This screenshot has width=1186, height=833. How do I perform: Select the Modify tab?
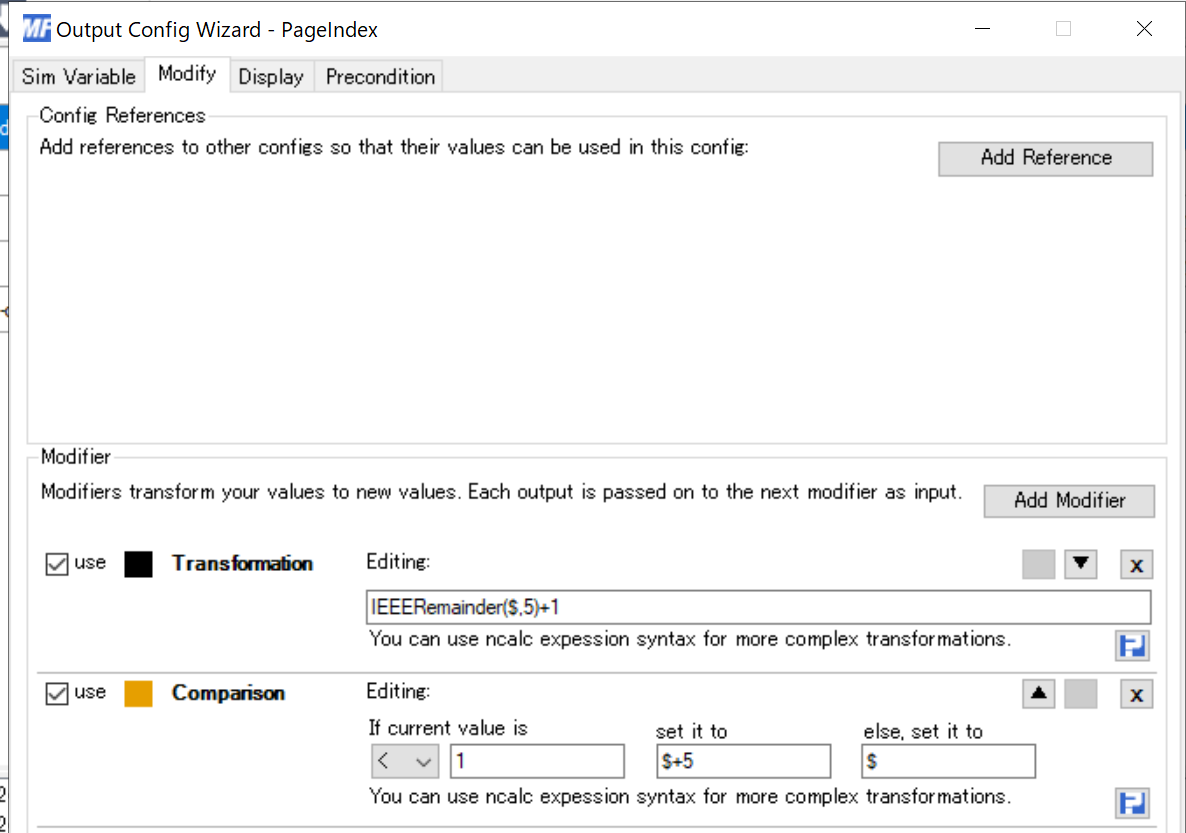(x=187, y=74)
